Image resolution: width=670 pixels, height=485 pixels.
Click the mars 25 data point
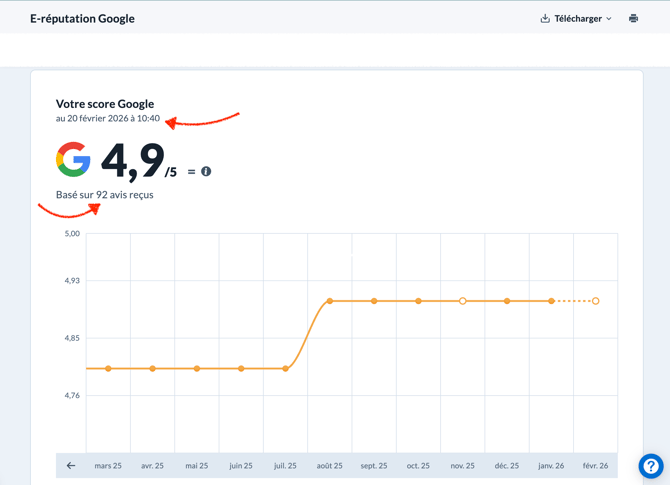109,369
